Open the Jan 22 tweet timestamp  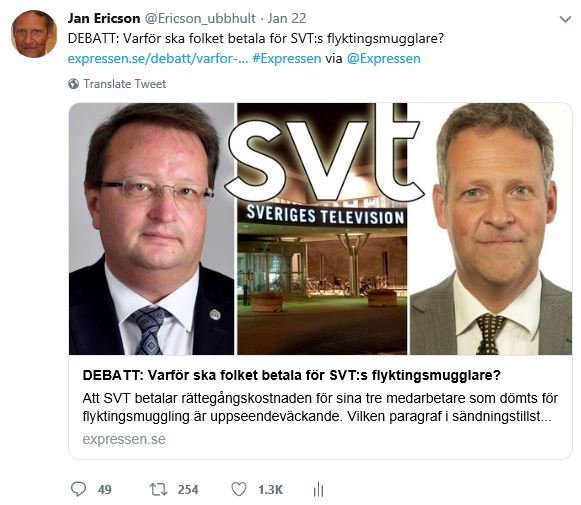coord(287,18)
